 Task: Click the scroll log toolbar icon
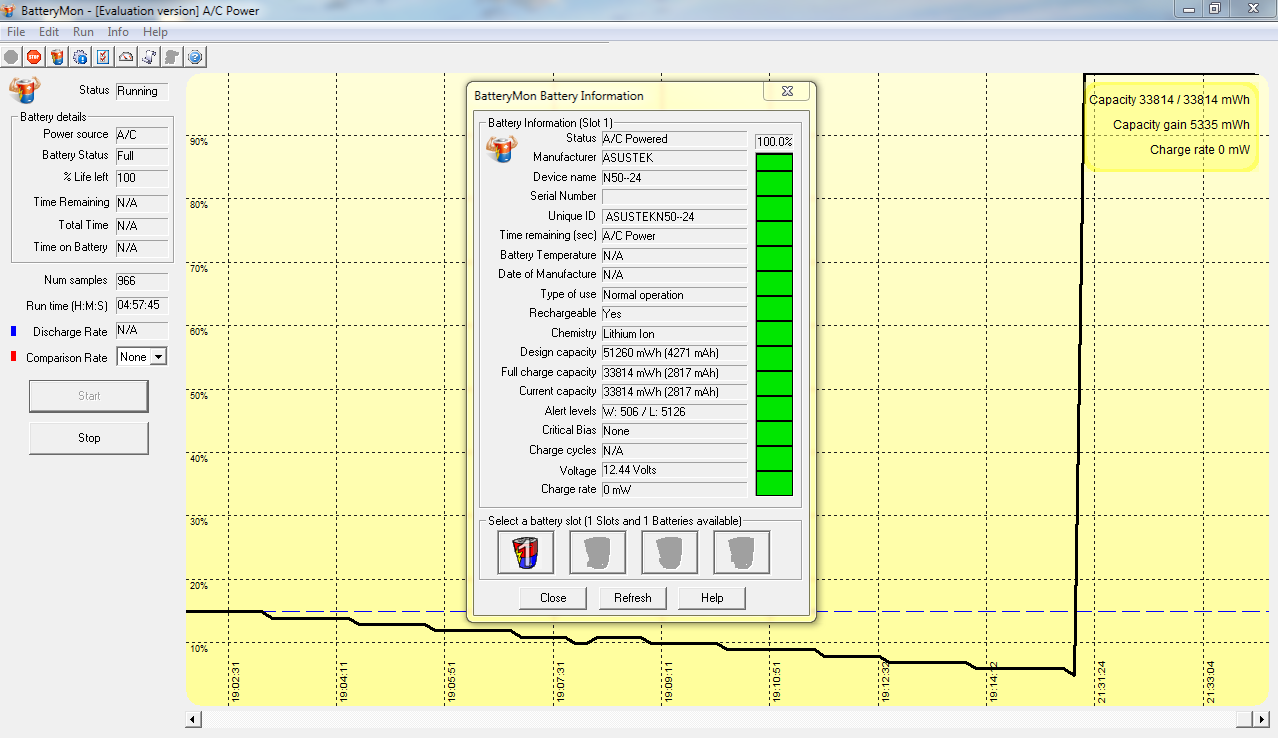tap(149, 57)
